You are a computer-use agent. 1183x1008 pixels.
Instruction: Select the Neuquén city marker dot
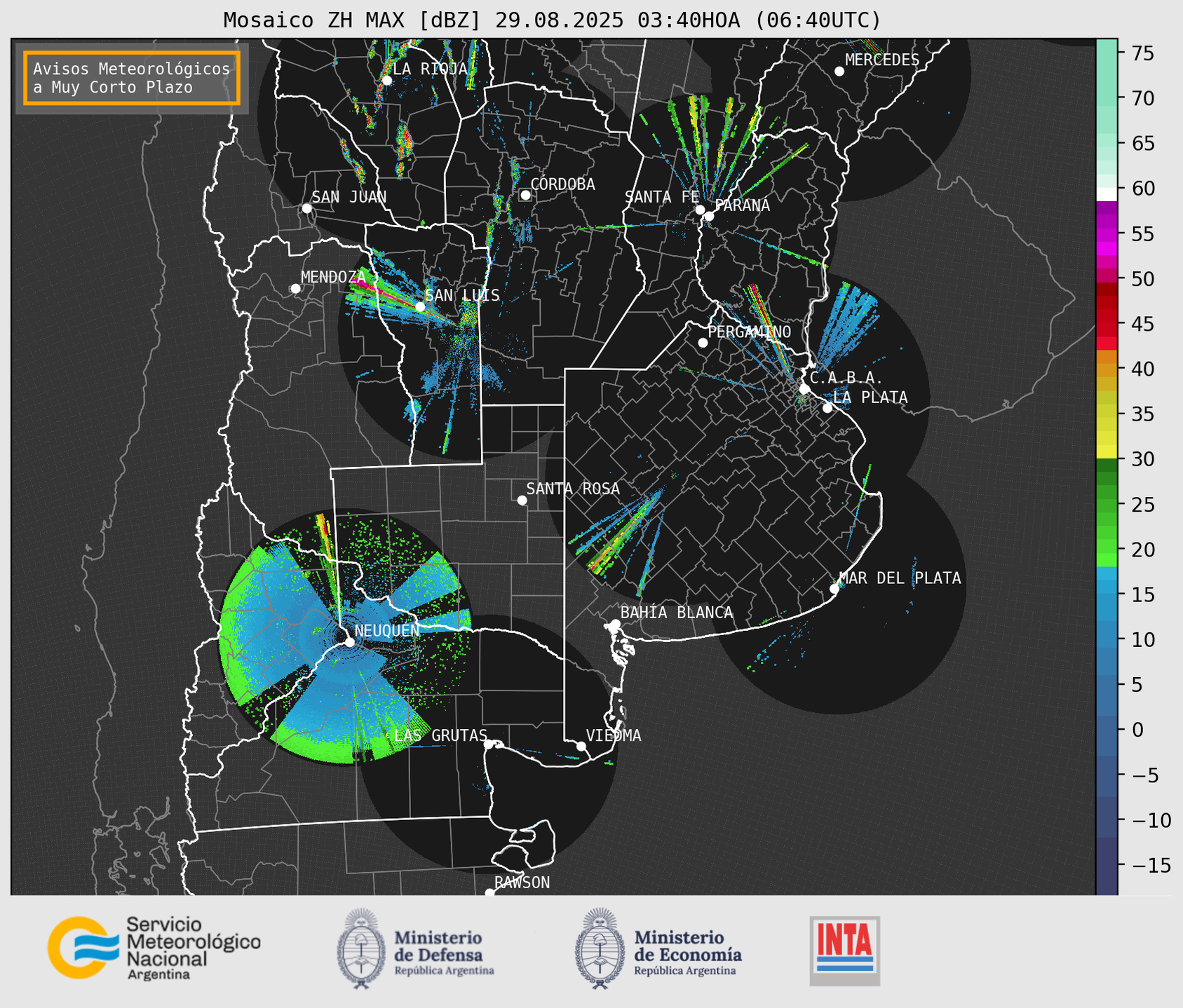349,642
